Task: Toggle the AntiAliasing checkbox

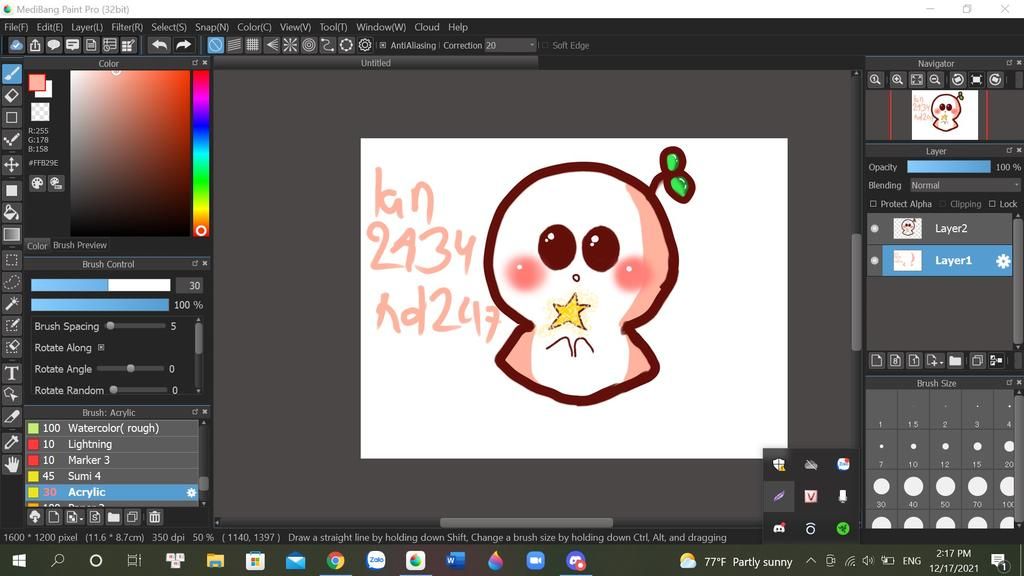Action: click(x=383, y=45)
